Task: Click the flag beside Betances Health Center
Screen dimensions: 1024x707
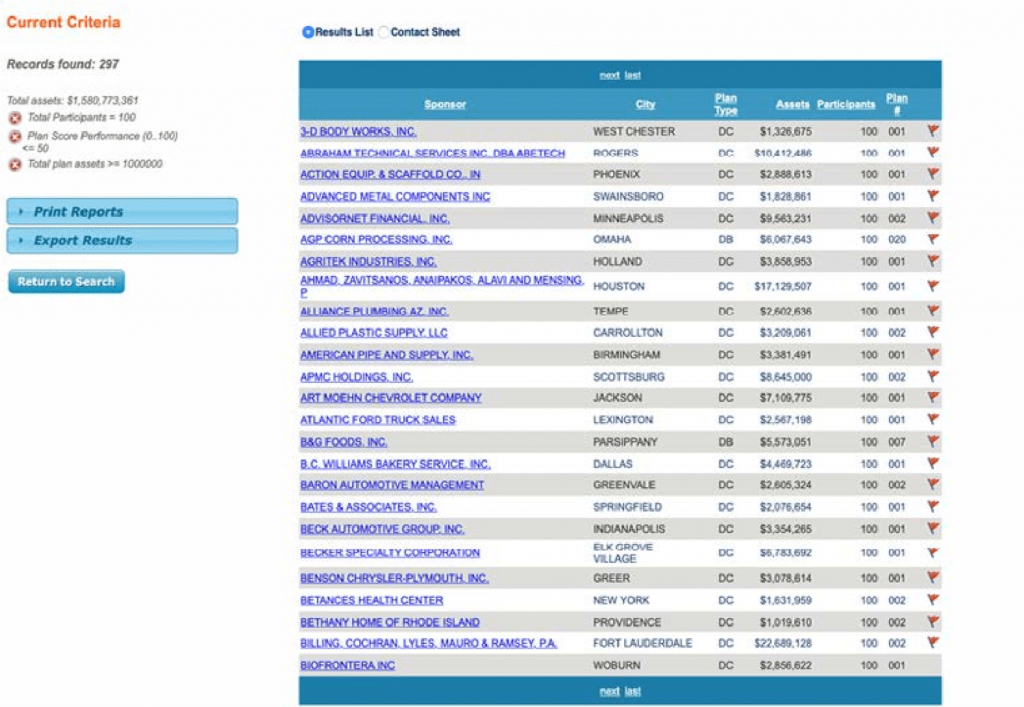Action: (933, 600)
